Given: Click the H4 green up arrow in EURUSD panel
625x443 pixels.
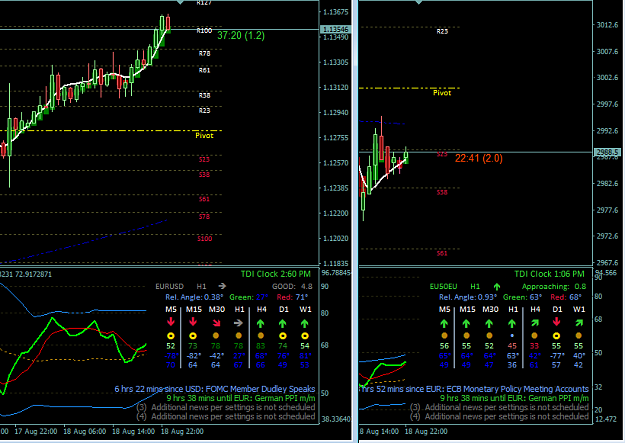Looking at the screenshot, I should pos(261,323).
